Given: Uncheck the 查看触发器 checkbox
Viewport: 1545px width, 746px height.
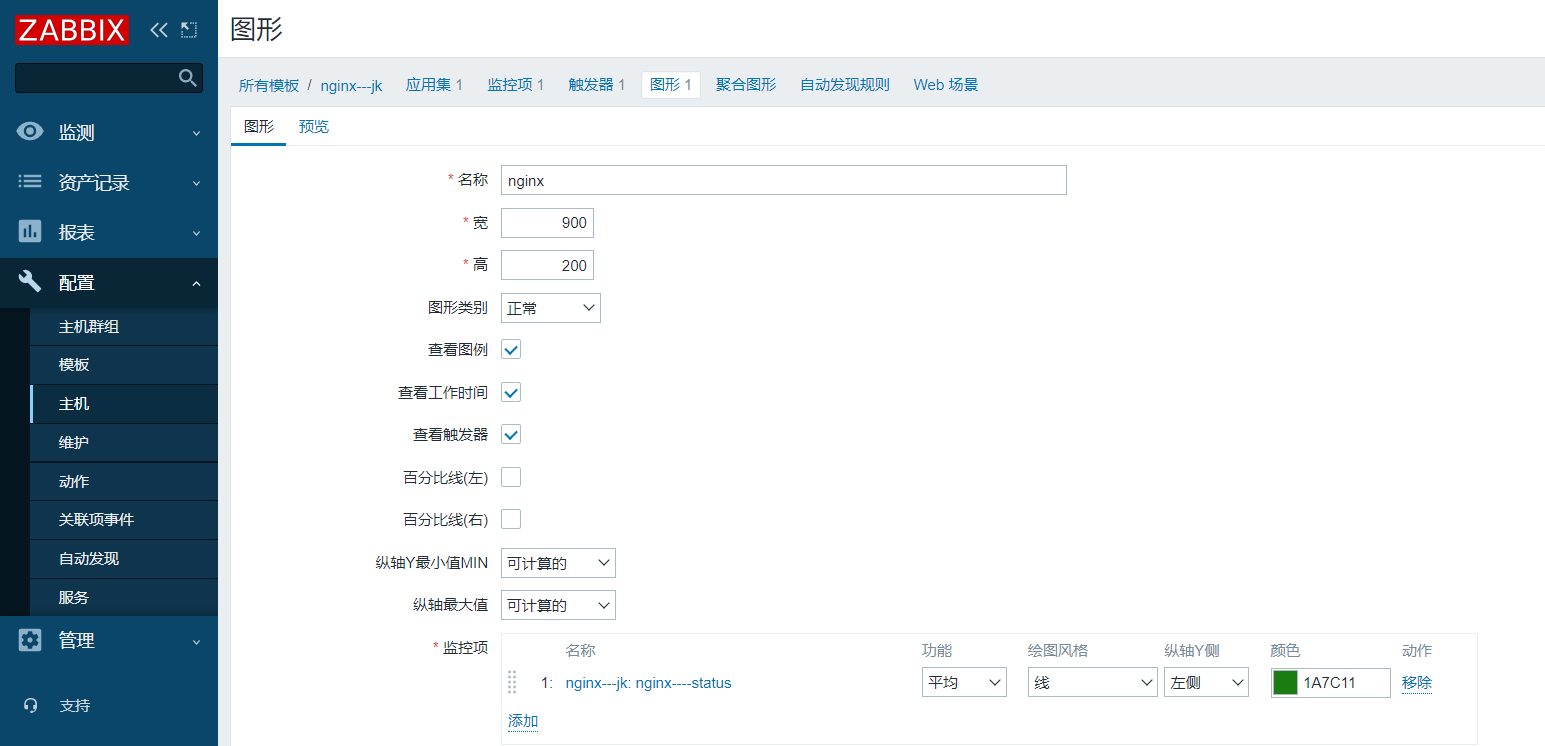Looking at the screenshot, I should (x=511, y=434).
